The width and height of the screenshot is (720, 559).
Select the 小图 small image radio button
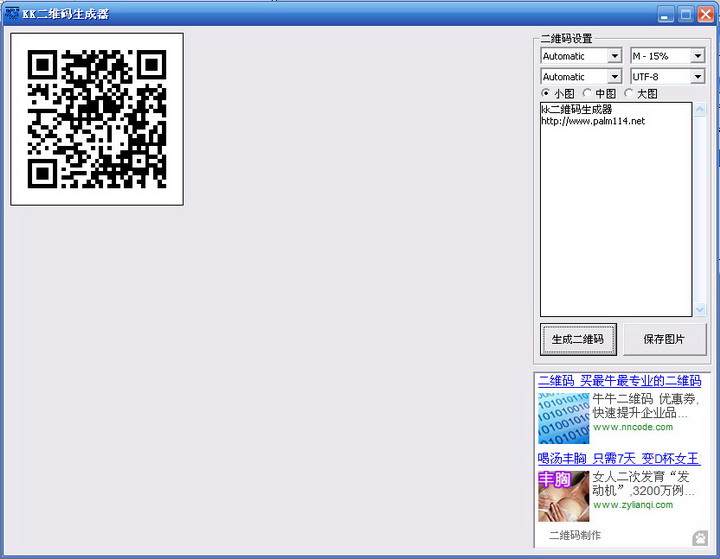pos(546,93)
